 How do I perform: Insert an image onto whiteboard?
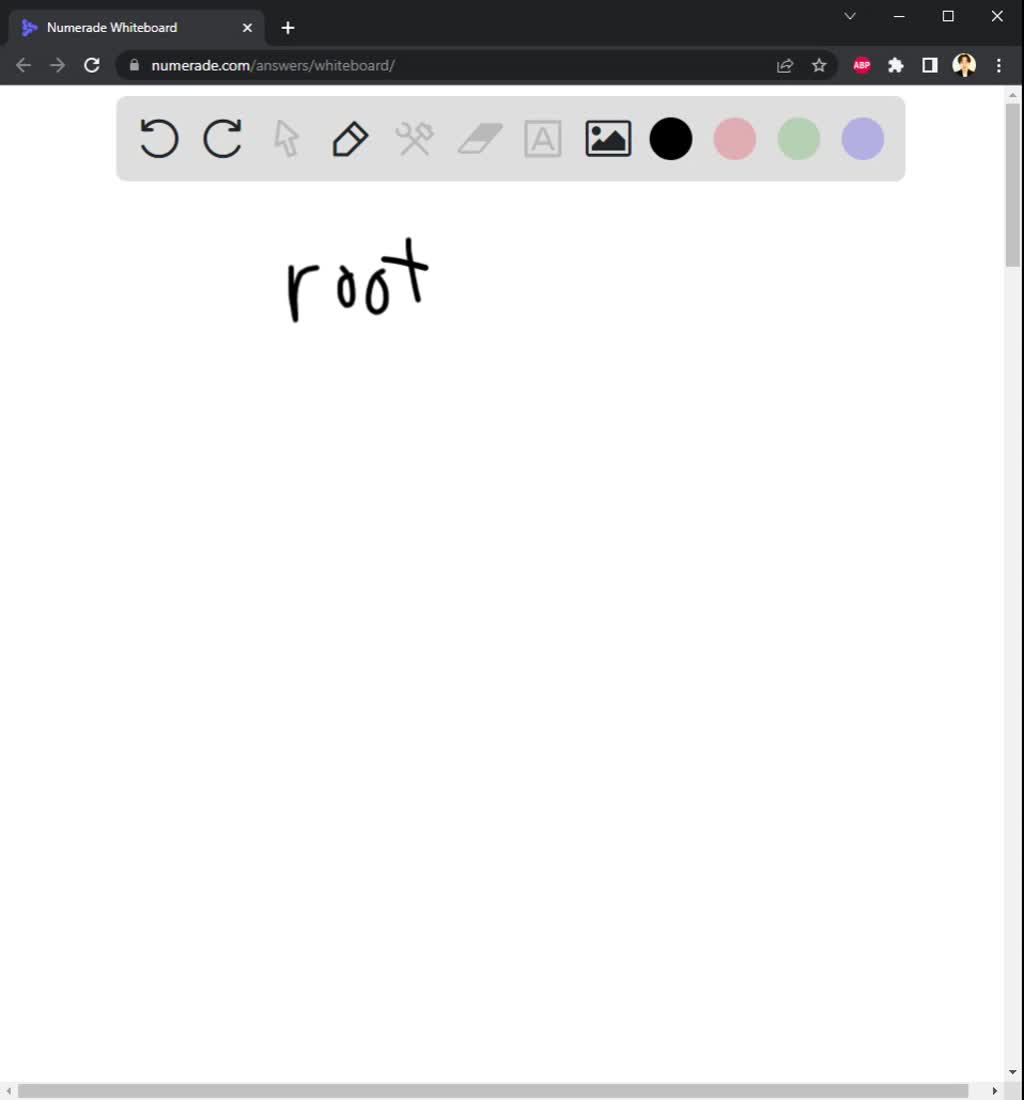(x=608, y=138)
